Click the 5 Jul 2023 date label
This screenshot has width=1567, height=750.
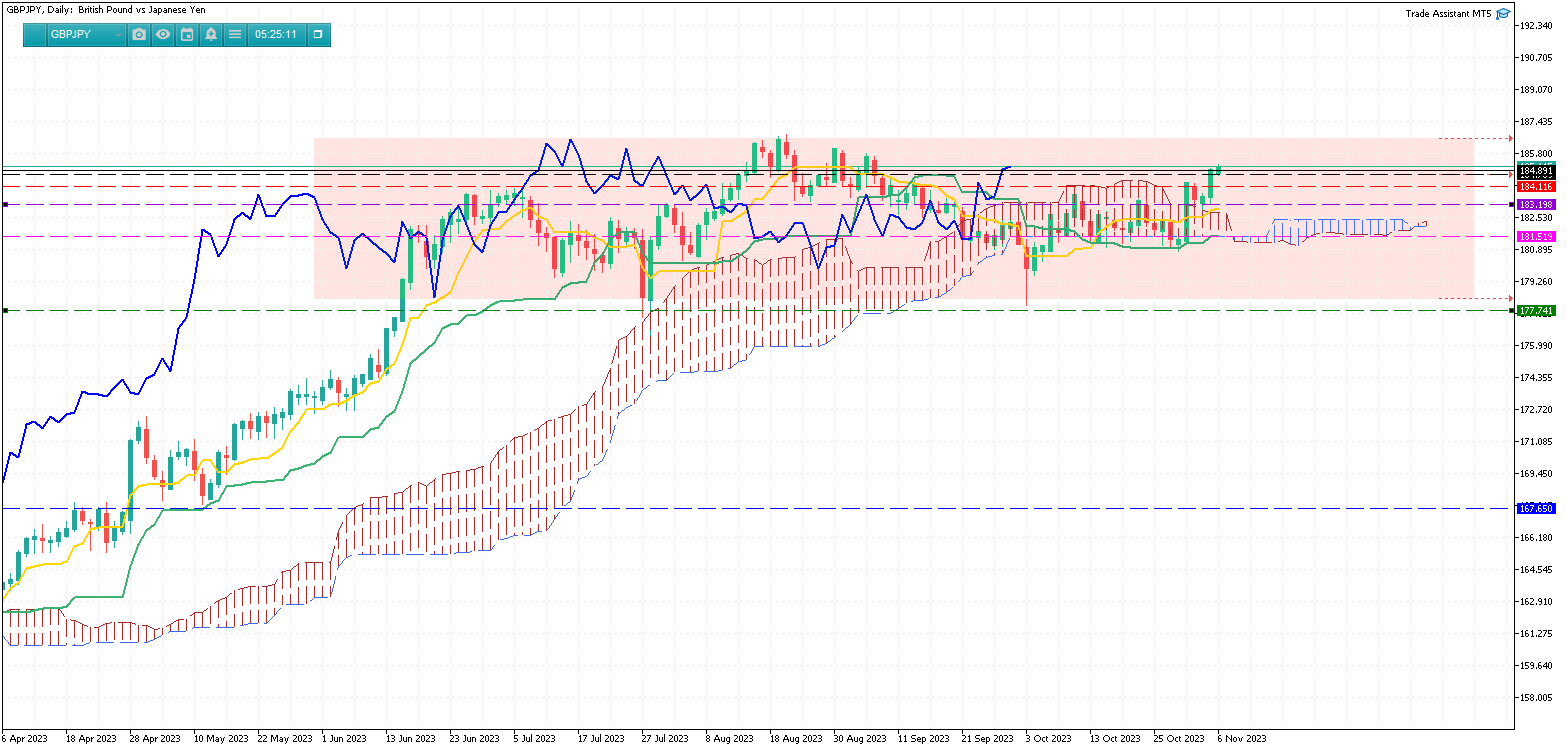[x=535, y=739]
